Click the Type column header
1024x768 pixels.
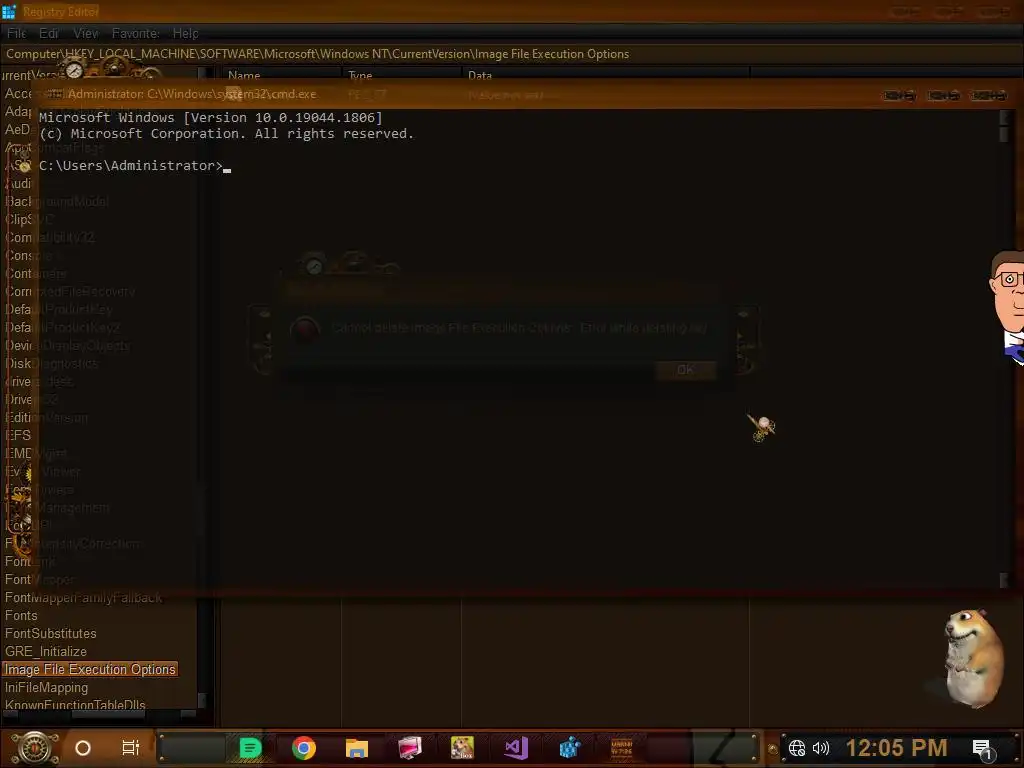pyautogui.click(x=402, y=75)
